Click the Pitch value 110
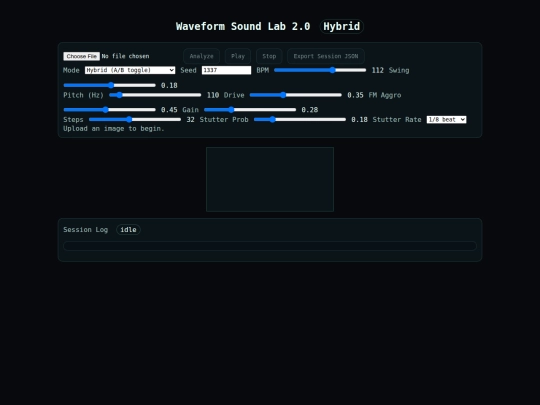 coord(213,95)
